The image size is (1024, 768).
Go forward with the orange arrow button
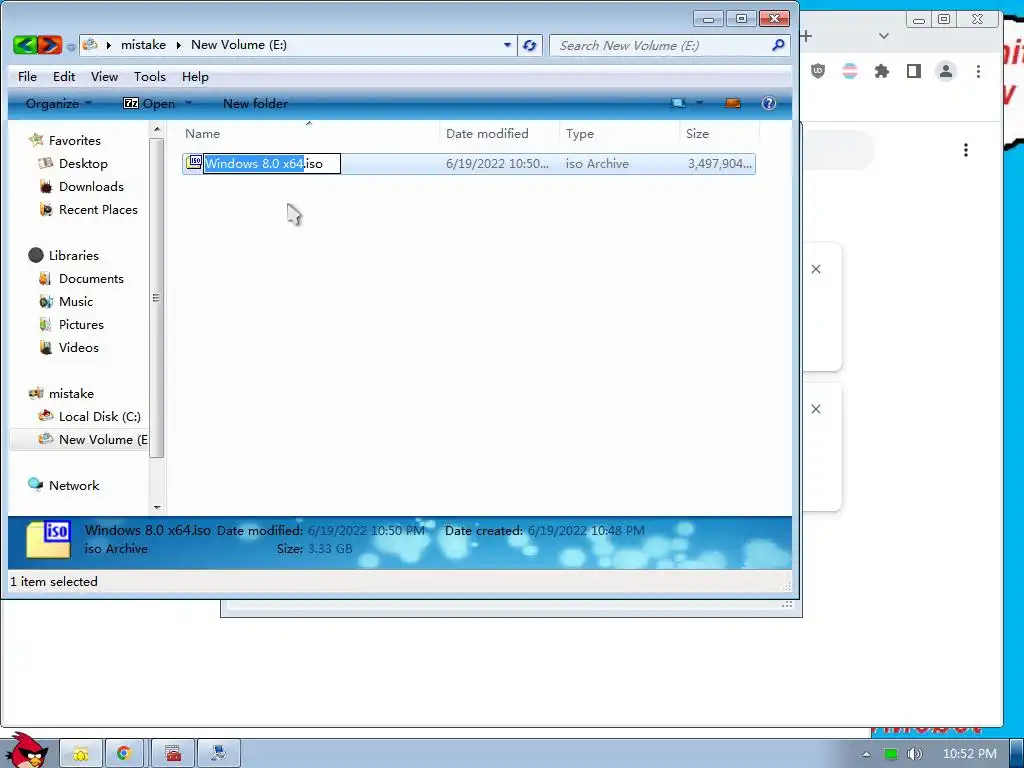(50, 45)
